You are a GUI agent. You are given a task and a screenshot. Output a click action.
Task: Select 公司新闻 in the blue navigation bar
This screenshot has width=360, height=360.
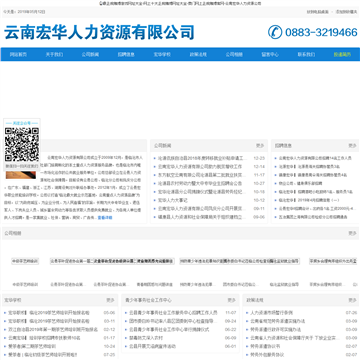tap(90, 55)
